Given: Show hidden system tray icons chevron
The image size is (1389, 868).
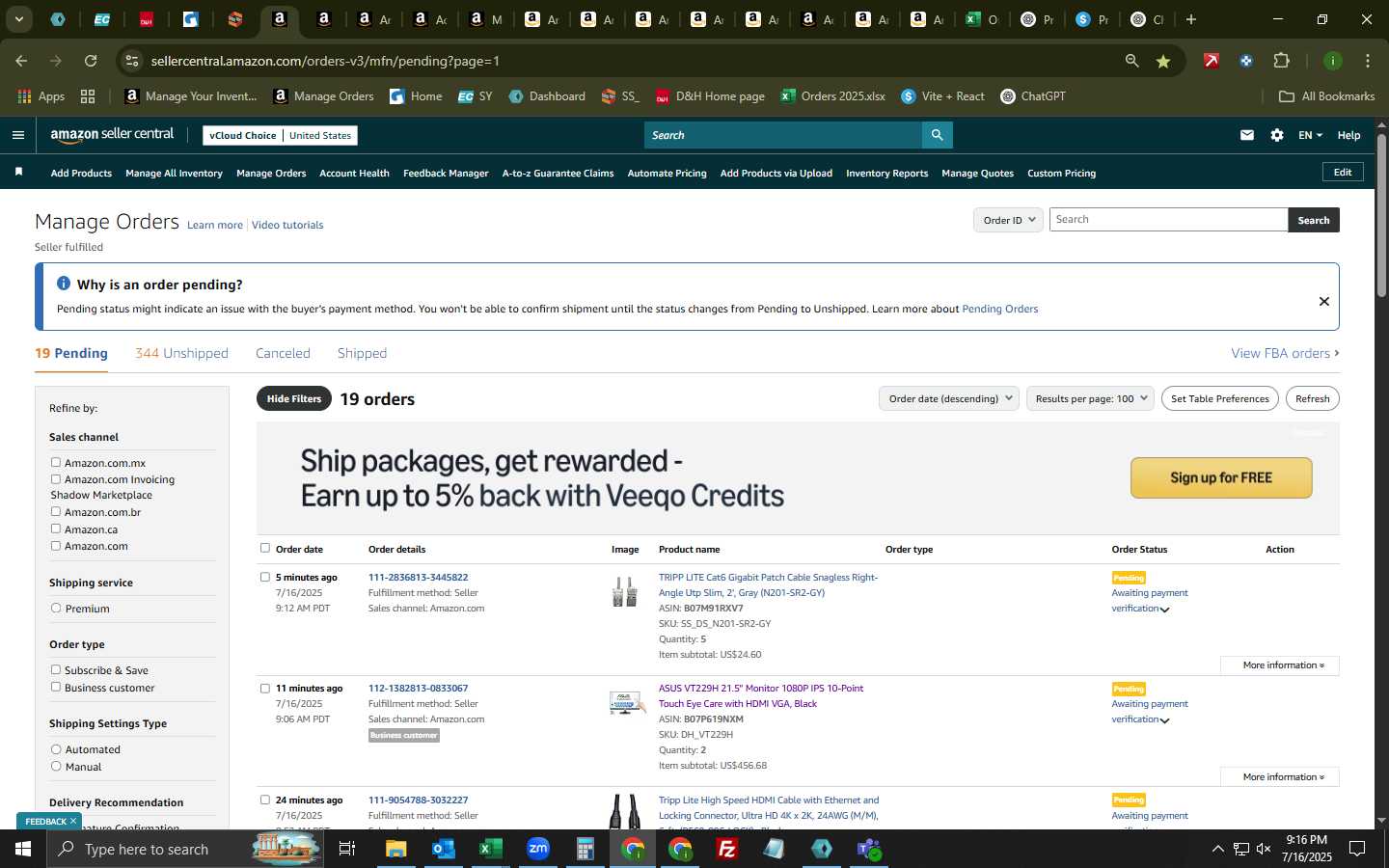Looking at the screenshot, I should pyautogui.click(x=1217, y=849).
